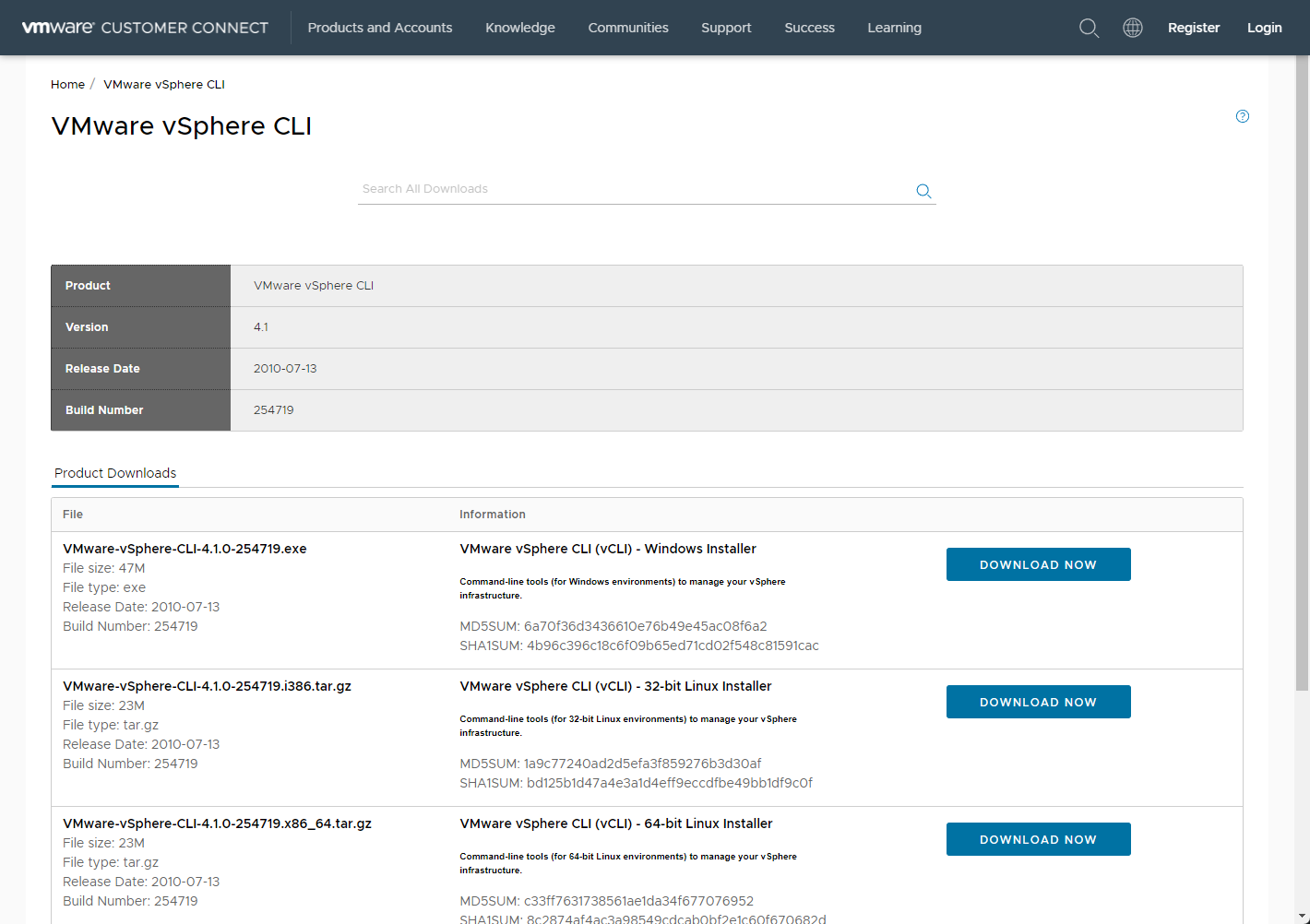Image resolution: width=1310 pixels, height=924 pixels.
Task: Open the Knowledge menu
Action: (520, 28)
